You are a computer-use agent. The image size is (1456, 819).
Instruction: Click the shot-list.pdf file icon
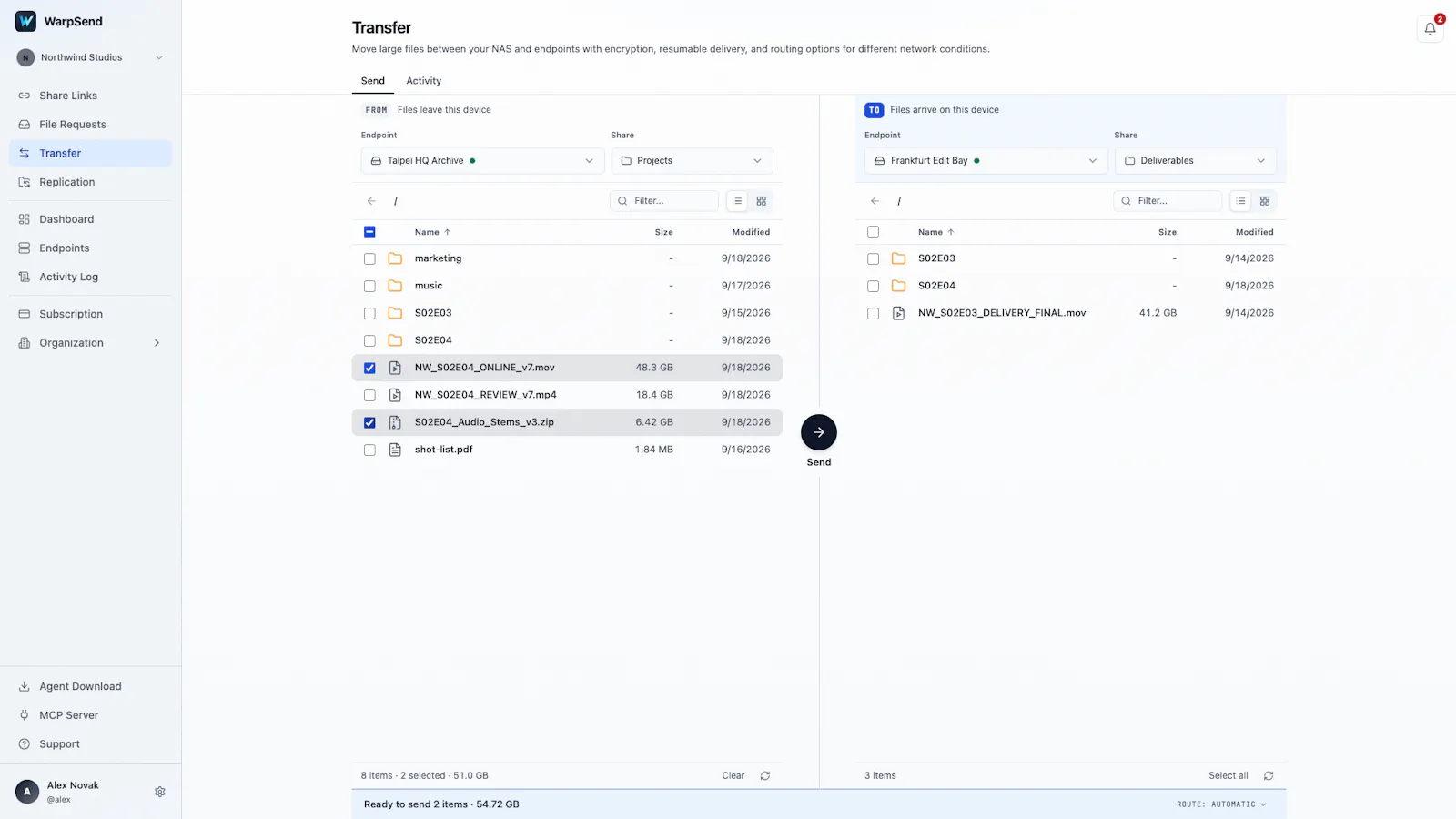point(395,450)
